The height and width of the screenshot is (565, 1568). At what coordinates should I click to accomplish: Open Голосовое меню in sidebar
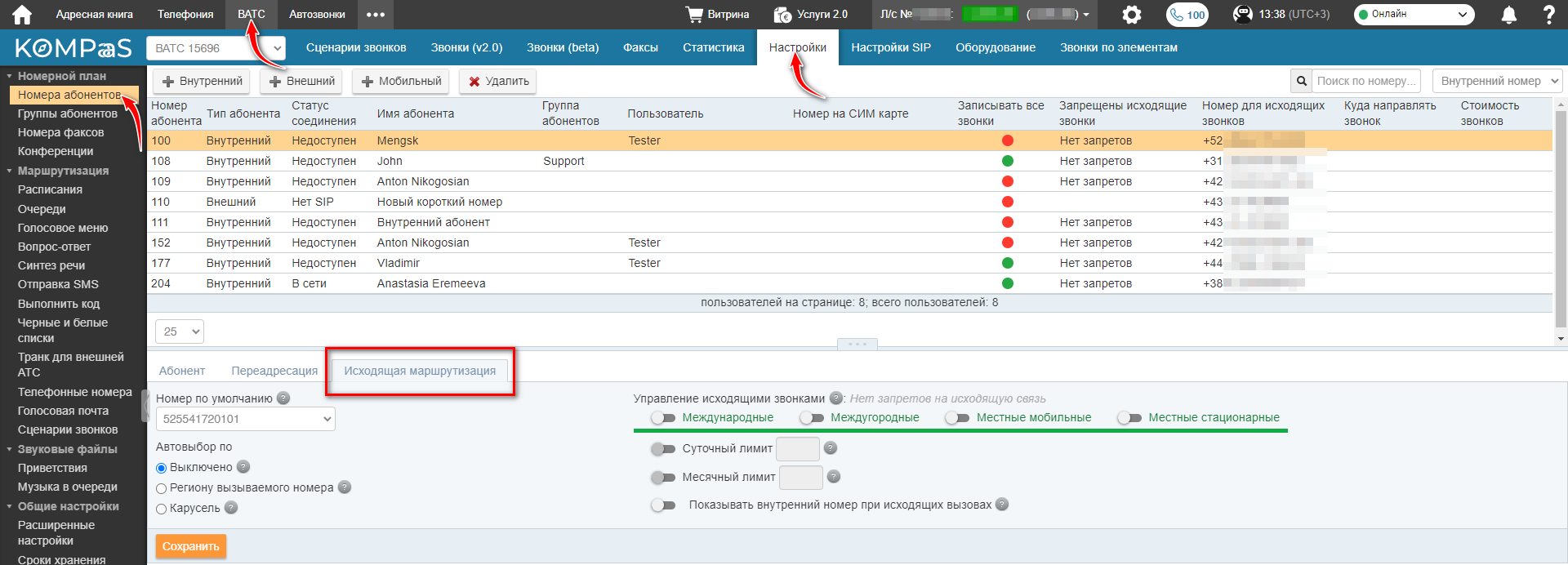(x=63, y=228)
